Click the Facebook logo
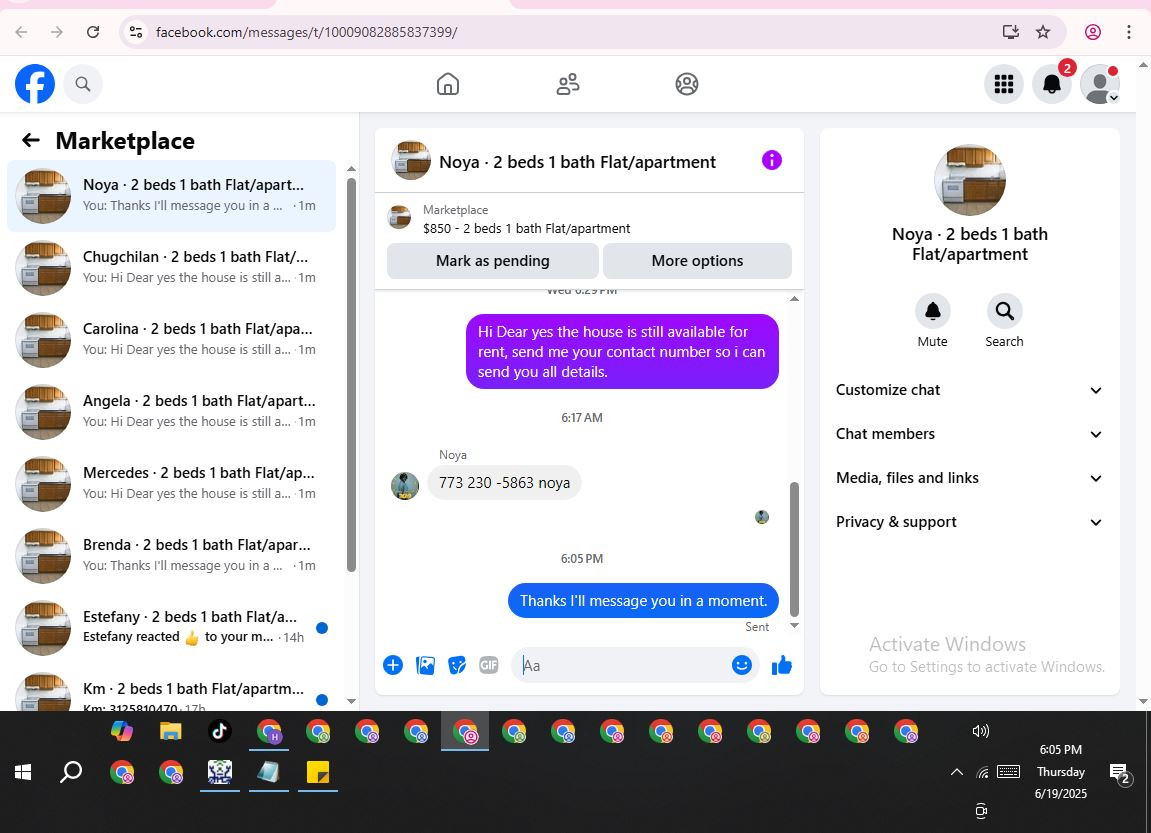The width and height of the screenshot is (1151, 833). pos(35,84)
